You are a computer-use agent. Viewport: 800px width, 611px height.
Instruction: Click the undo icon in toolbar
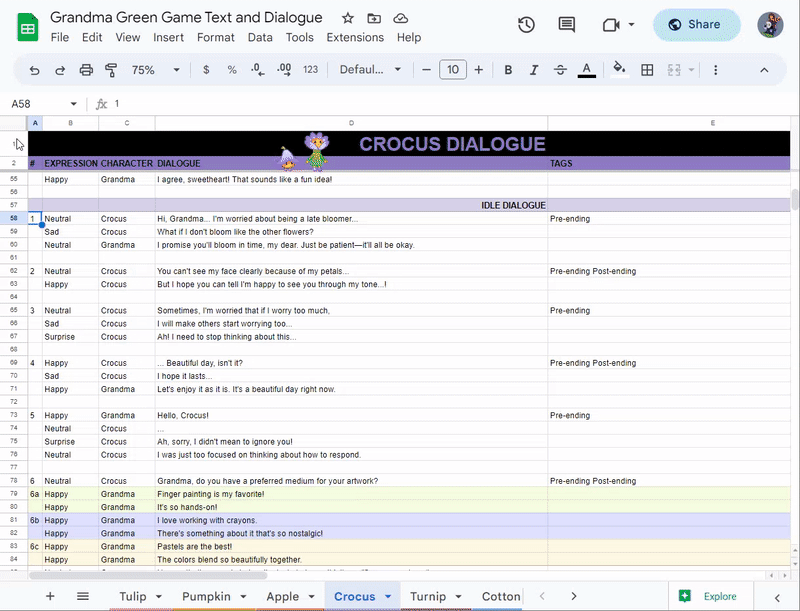click(35, 70)
